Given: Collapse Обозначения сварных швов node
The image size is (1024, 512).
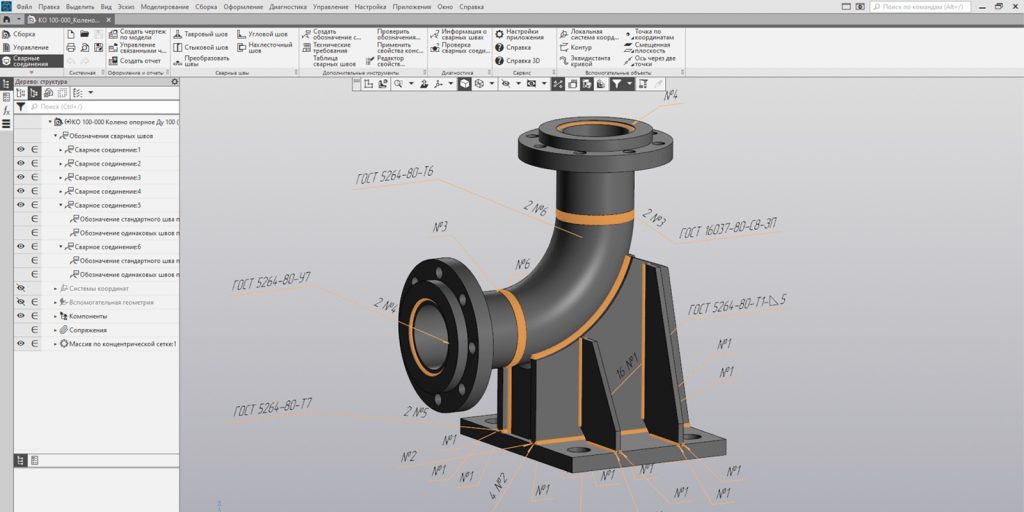Looking at the screenshot, I should [56, 136].
